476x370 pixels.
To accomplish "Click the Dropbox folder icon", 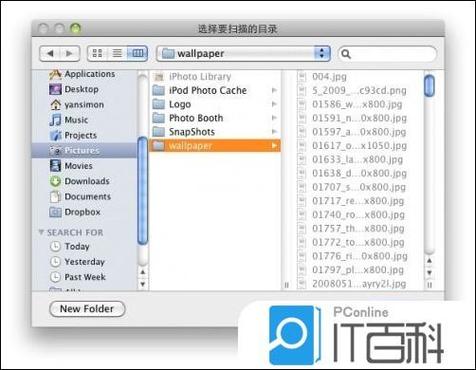I will (x=55, y=212).
